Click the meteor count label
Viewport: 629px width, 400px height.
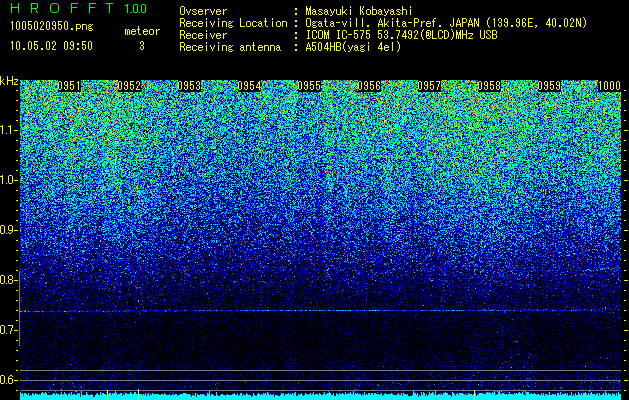point(142,31)
